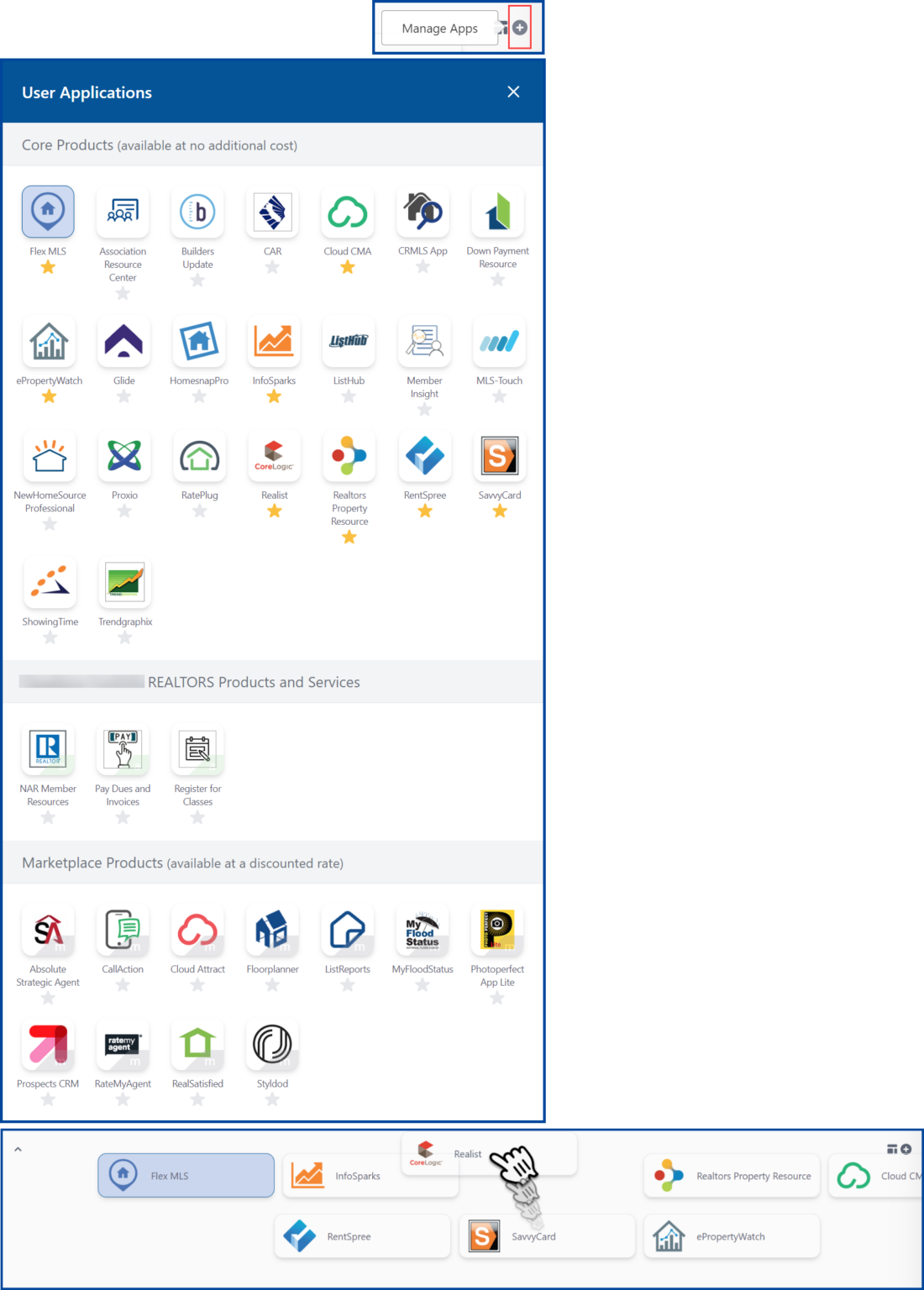The height and width of the screenshot is (1290, 924).
Task: Favorite Proxio using its star
Action: tap(123, 511)
